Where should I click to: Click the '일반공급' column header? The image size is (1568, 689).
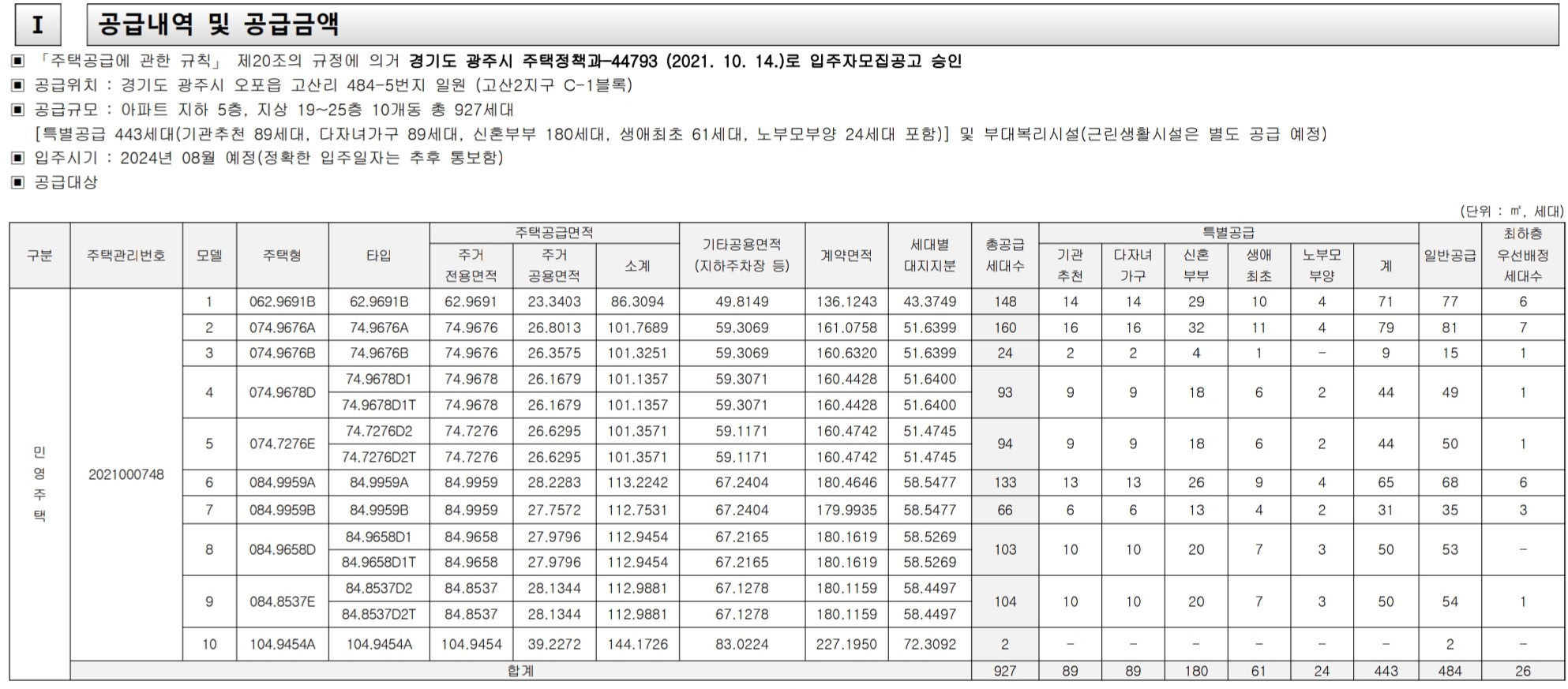click(x=1450, y=256)
